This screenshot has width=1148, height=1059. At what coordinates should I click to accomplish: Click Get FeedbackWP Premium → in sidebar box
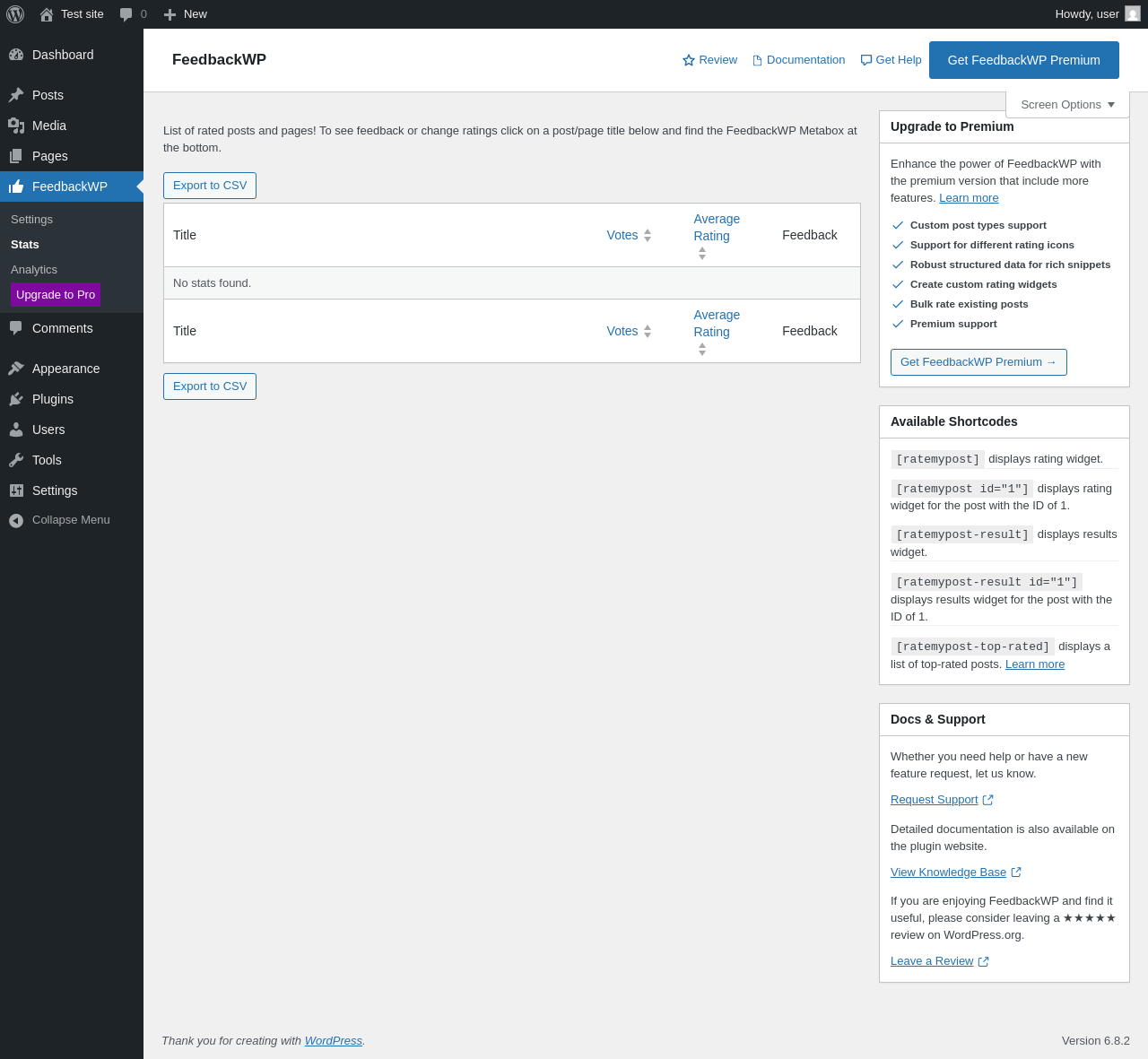point(978,362)
